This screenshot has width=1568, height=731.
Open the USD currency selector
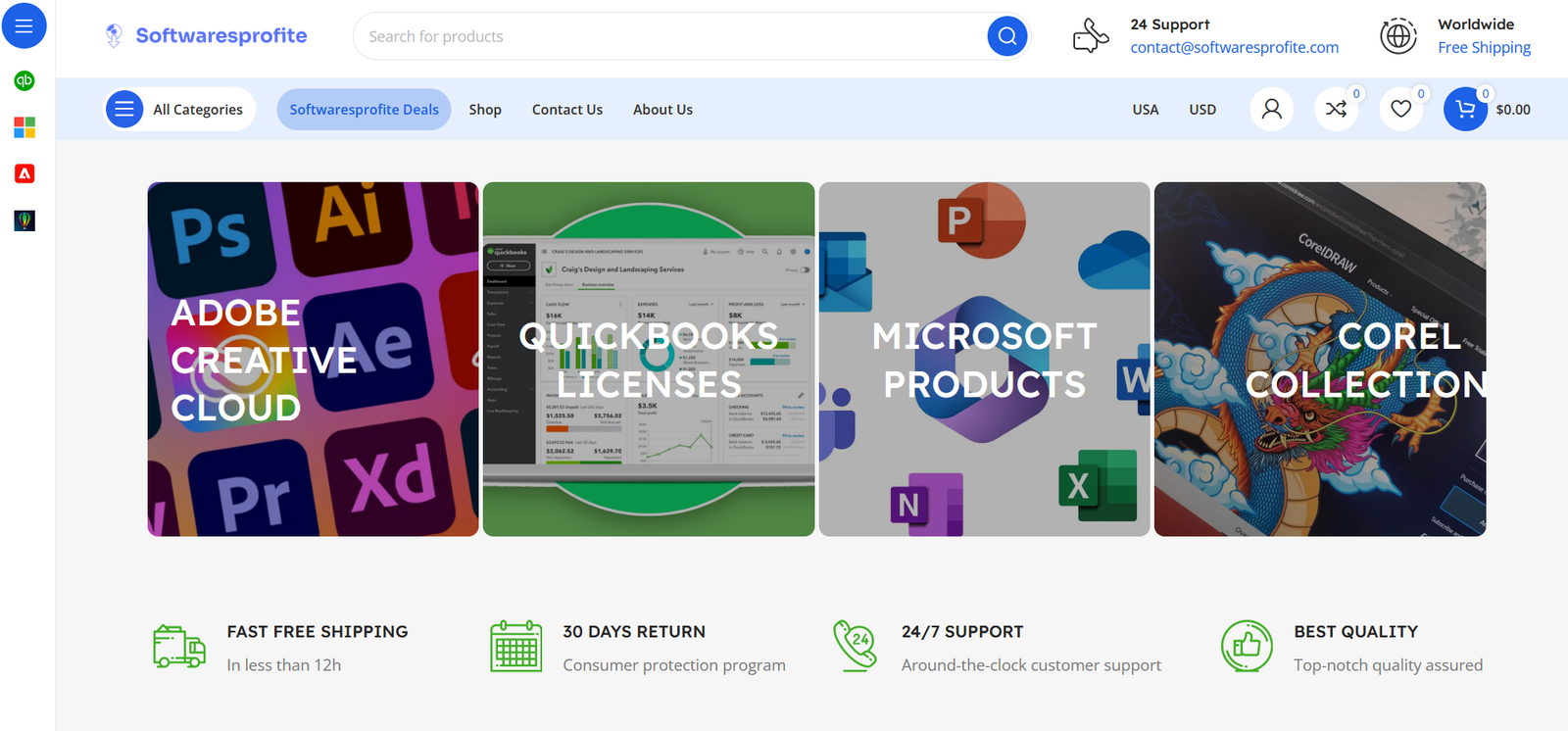tap(1202, 110)
